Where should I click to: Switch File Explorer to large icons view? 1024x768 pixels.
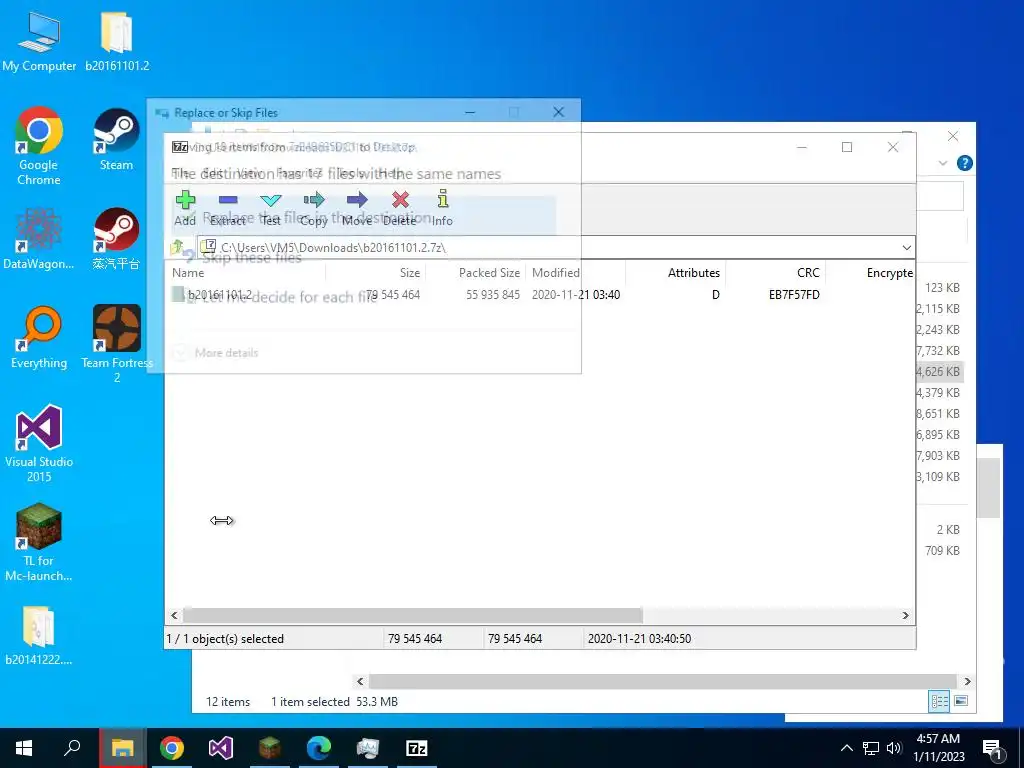pyautogui.click(x=961, y=701)
